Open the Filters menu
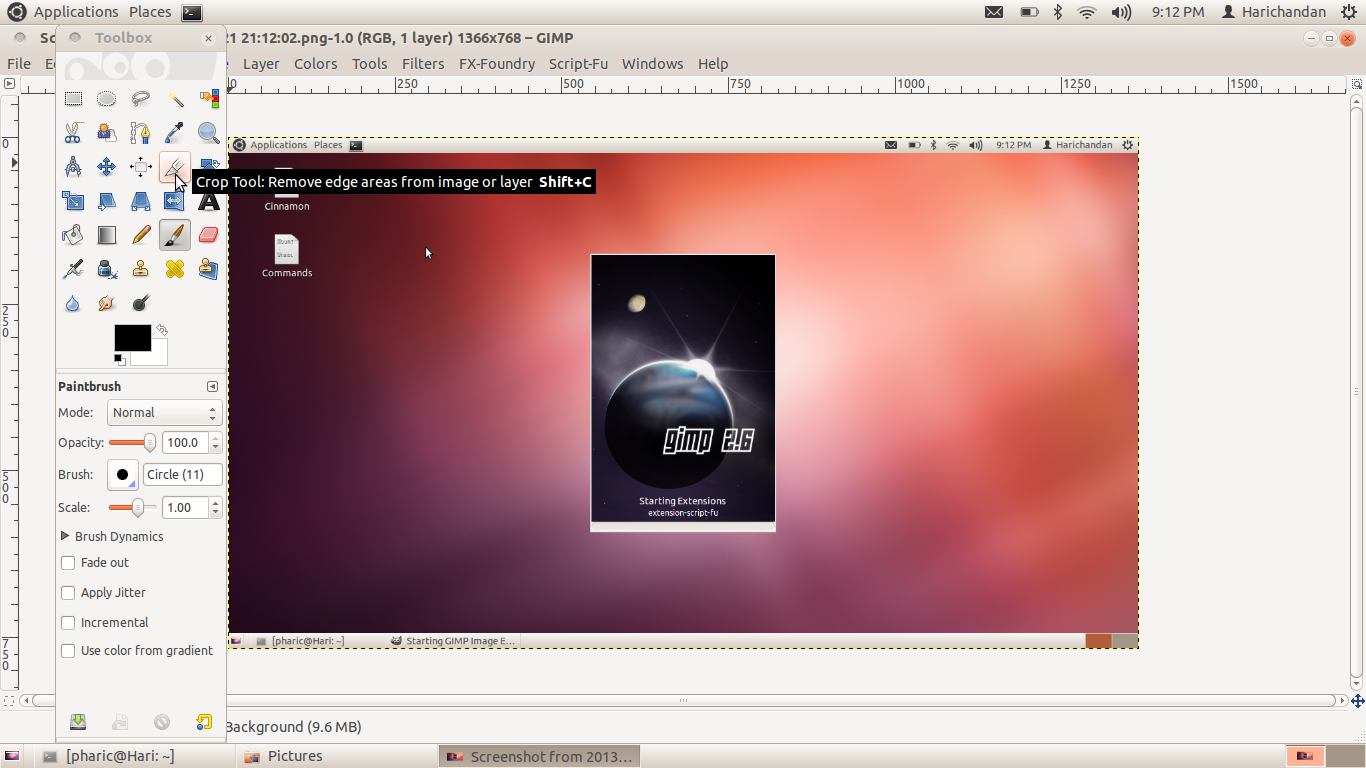This screenshot has width=1366, height=768. tap(423, 63)
